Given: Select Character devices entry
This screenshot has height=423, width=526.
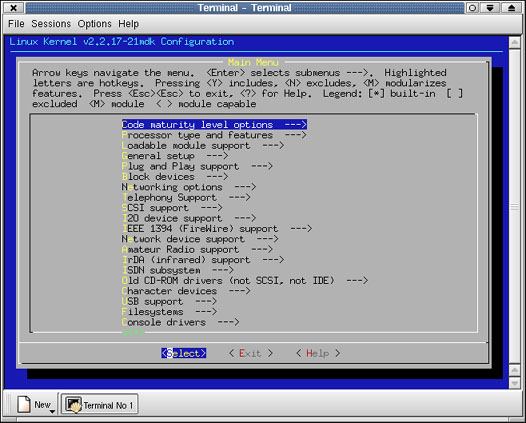Looking at the screenshot, I should coord(186,291).
